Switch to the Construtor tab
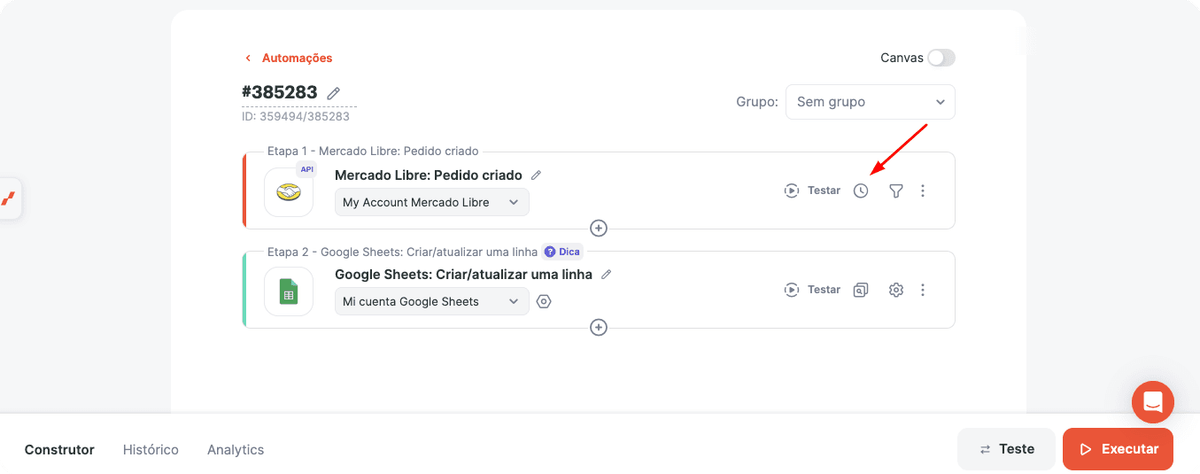This screenshot has height=474, width=1200. [x=59, y=450]
